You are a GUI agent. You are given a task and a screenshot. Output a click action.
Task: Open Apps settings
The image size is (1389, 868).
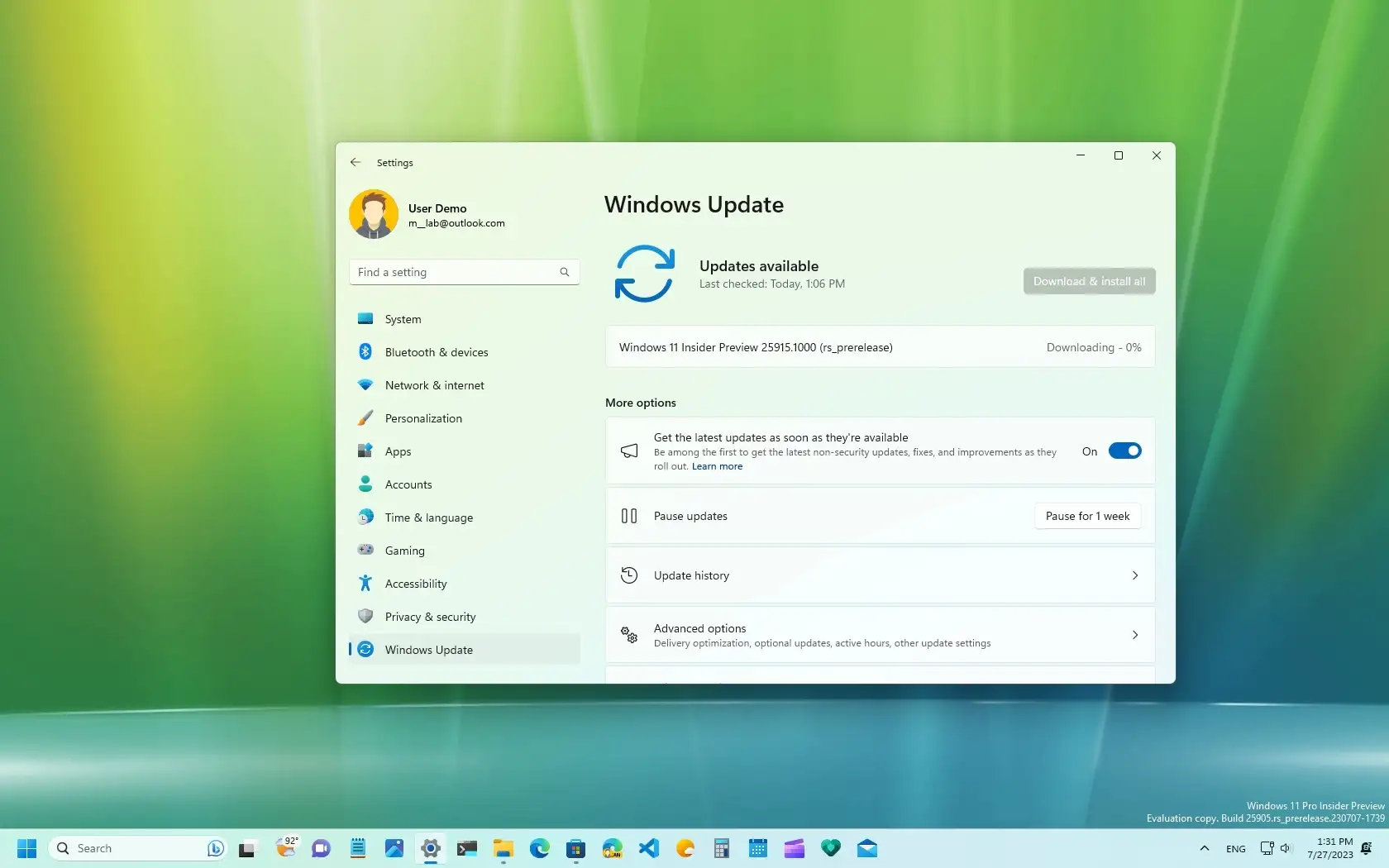pos(464,451)
